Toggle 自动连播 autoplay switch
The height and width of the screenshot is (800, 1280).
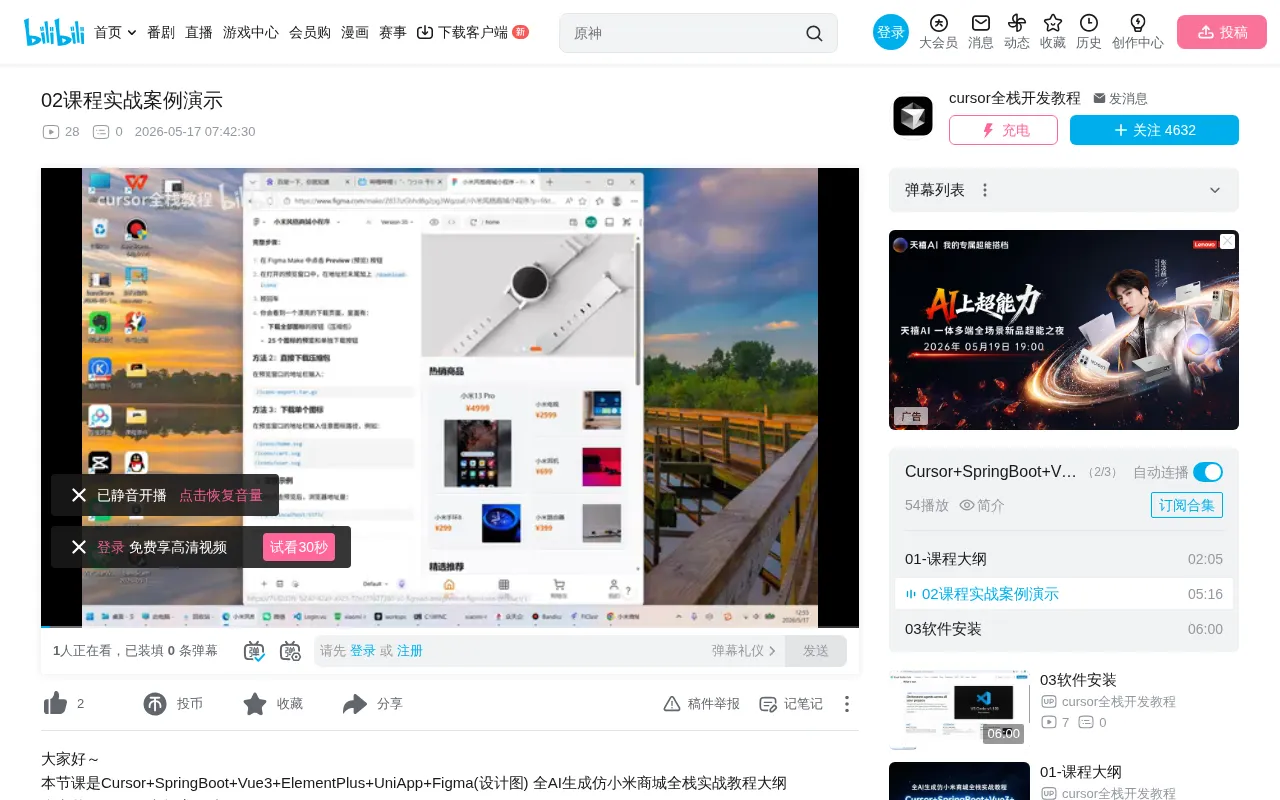click(1208, 472)
